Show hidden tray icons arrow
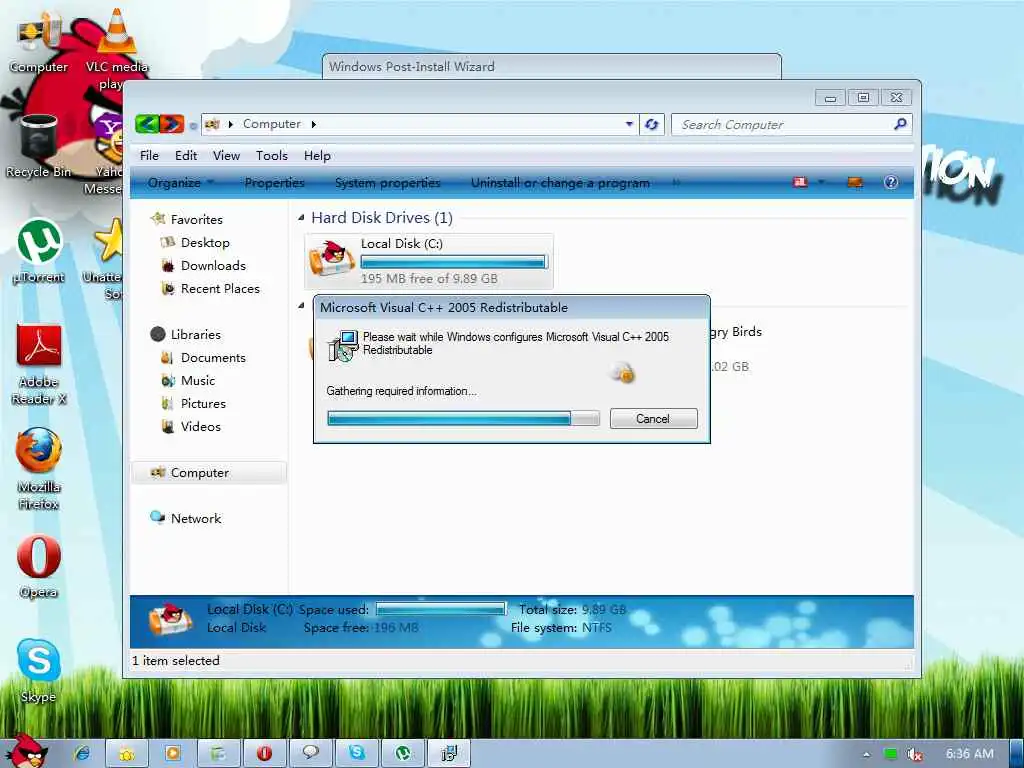 [x=867, y=754]
